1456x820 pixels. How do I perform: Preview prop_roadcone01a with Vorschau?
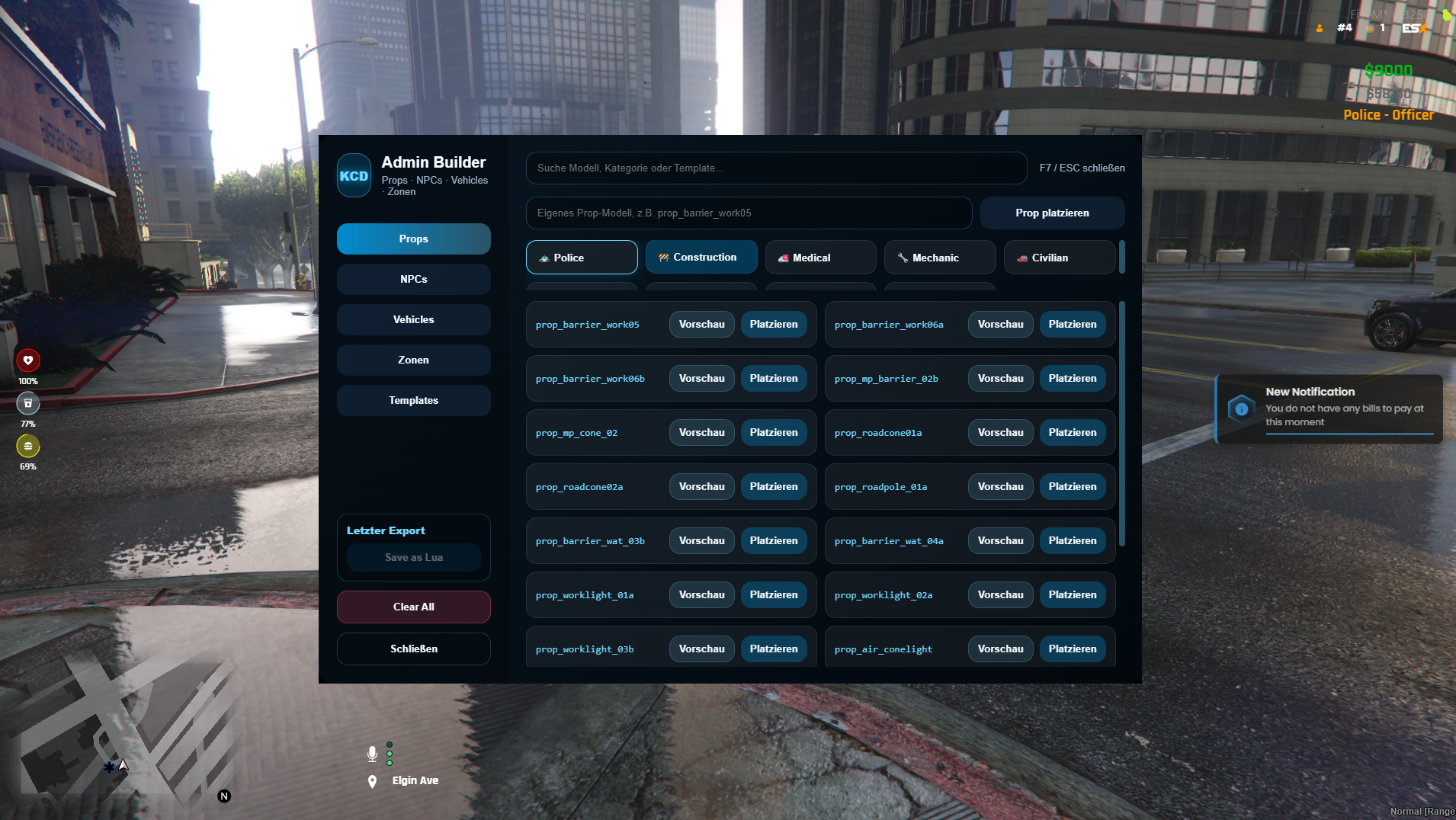click(1001, 433)
